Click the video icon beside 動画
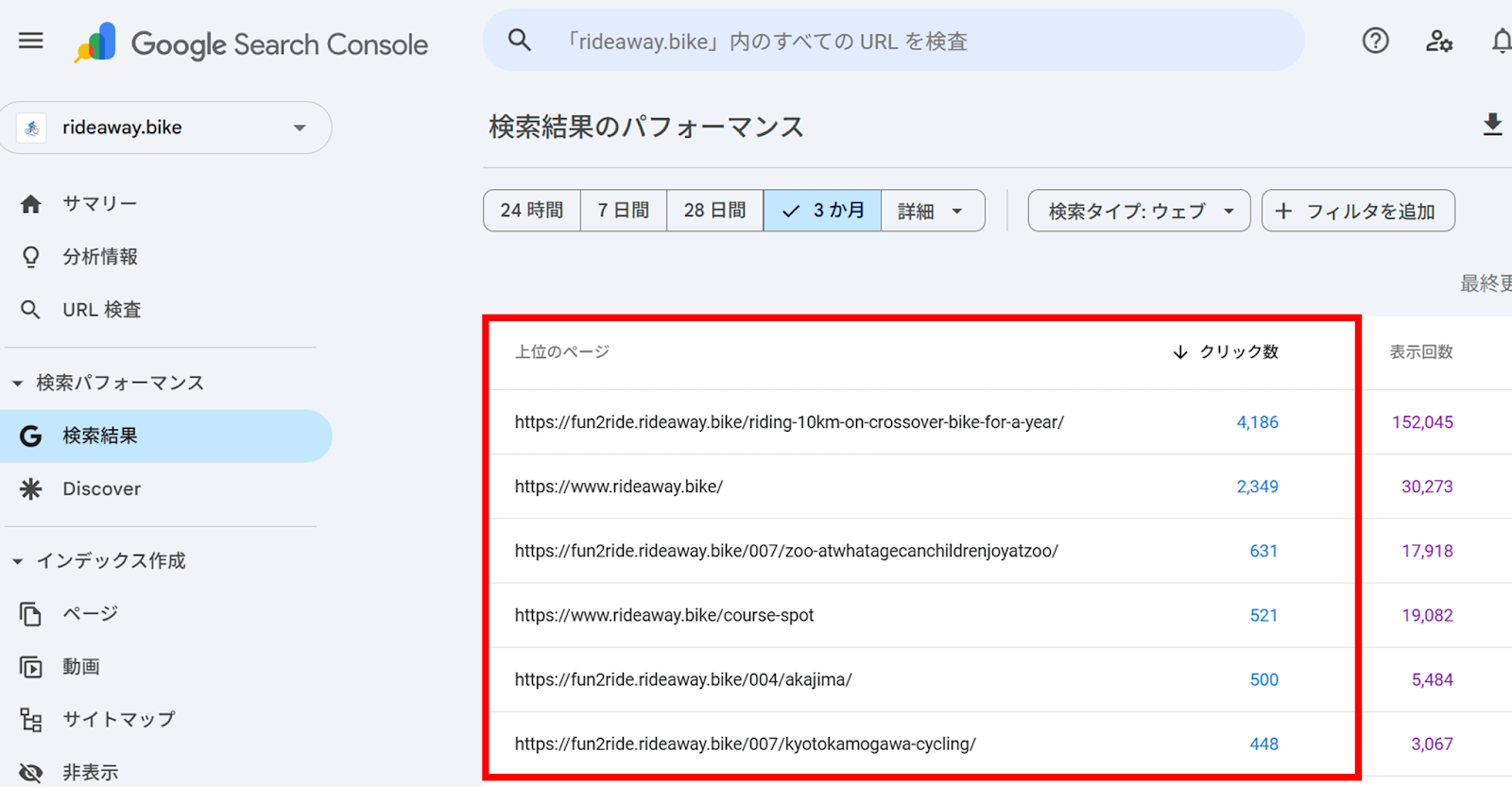Viewport: 1512px width, 787px height. click(31, 667)
